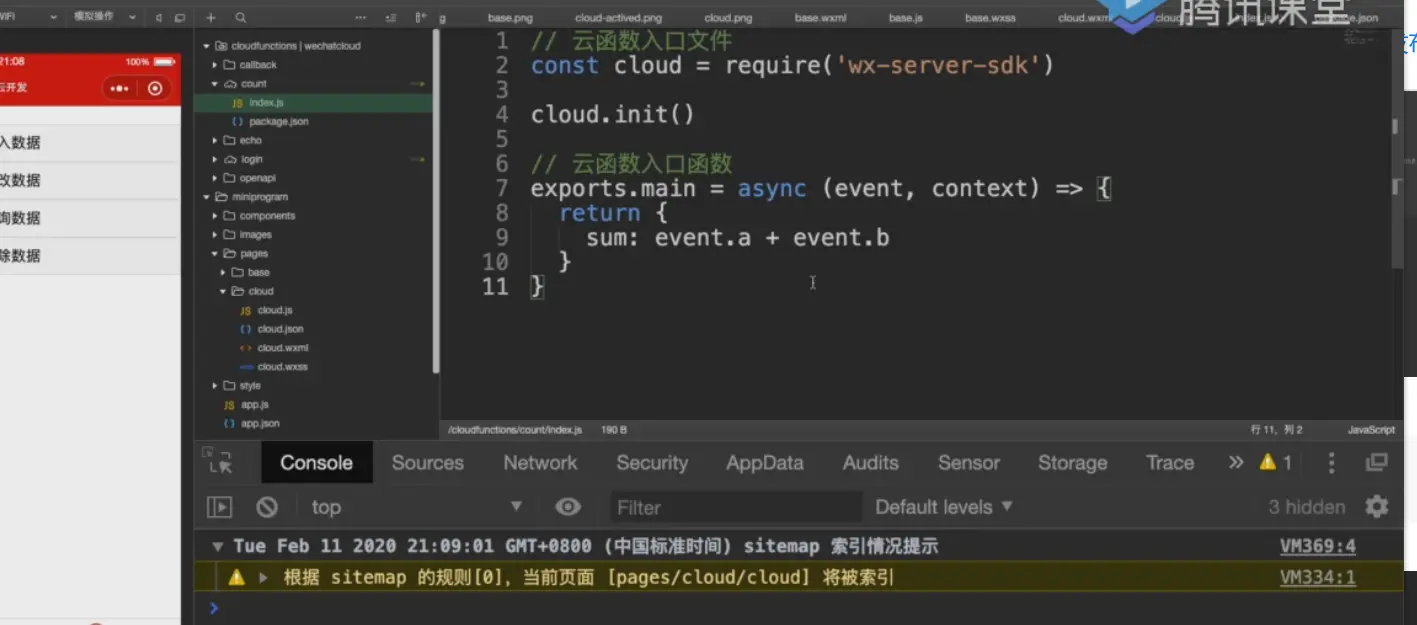Open the file tree more-options ellipsis
Viewport: 1417px width, 625px height.
coord(361,18)
